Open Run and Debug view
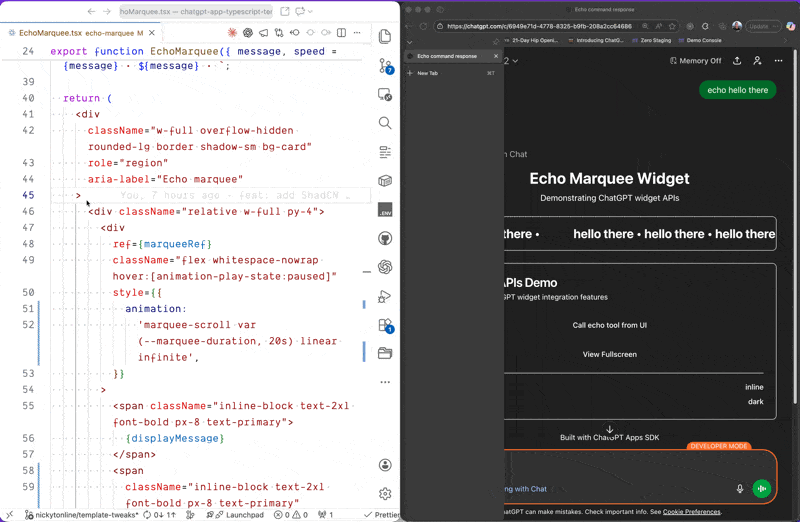This screenshot has height=522, width=800. tap(385, 296)
